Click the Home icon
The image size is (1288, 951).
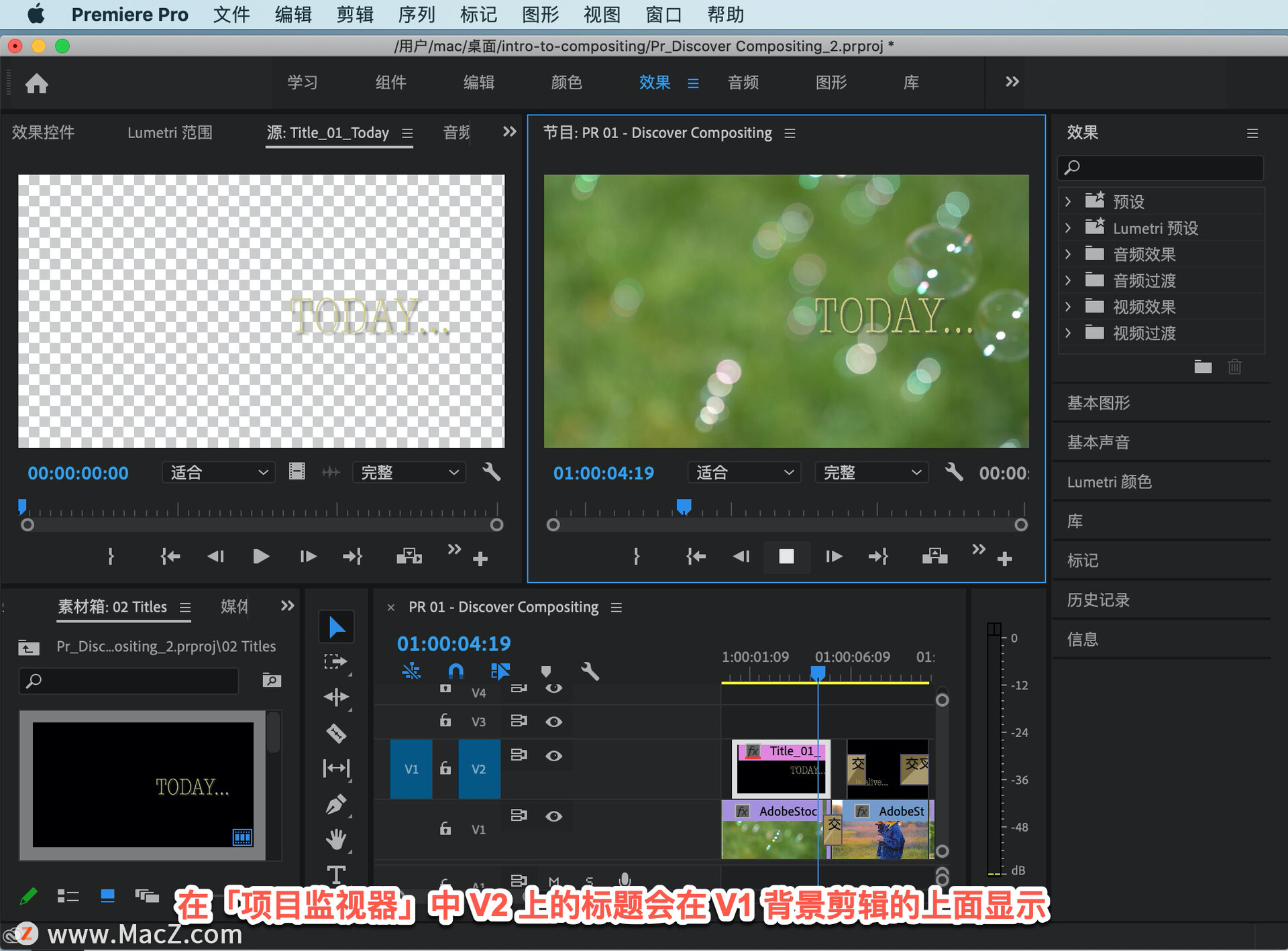(37, 83)
